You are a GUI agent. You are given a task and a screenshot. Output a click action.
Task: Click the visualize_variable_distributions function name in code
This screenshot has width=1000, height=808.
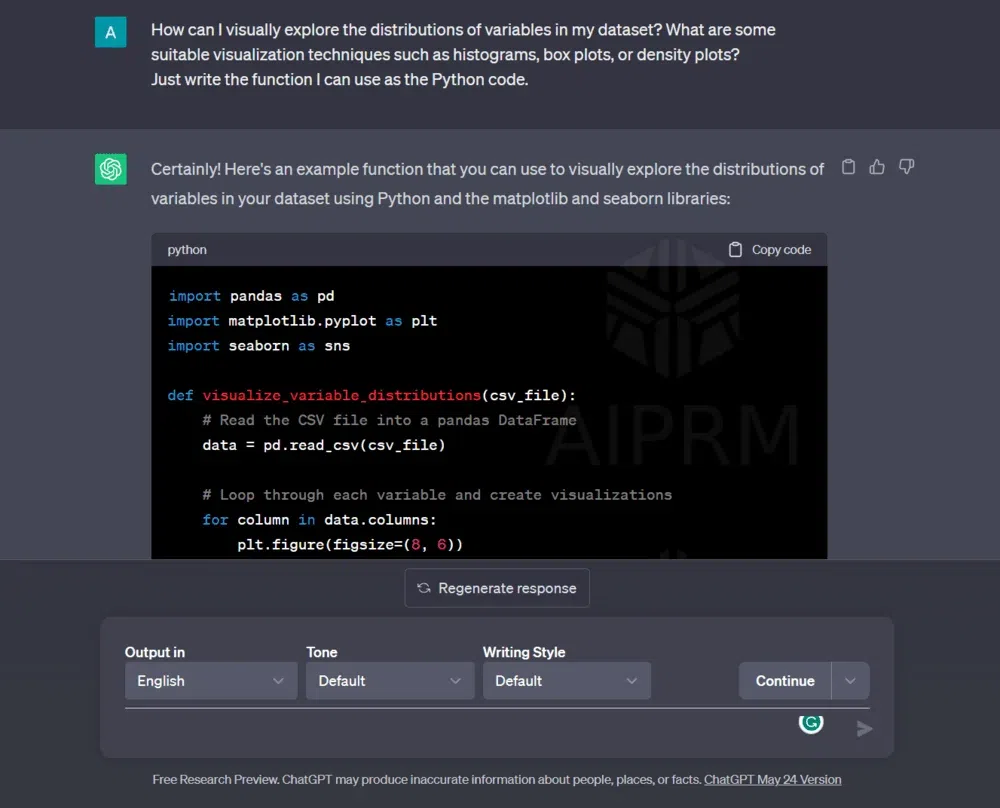(341, 395)
